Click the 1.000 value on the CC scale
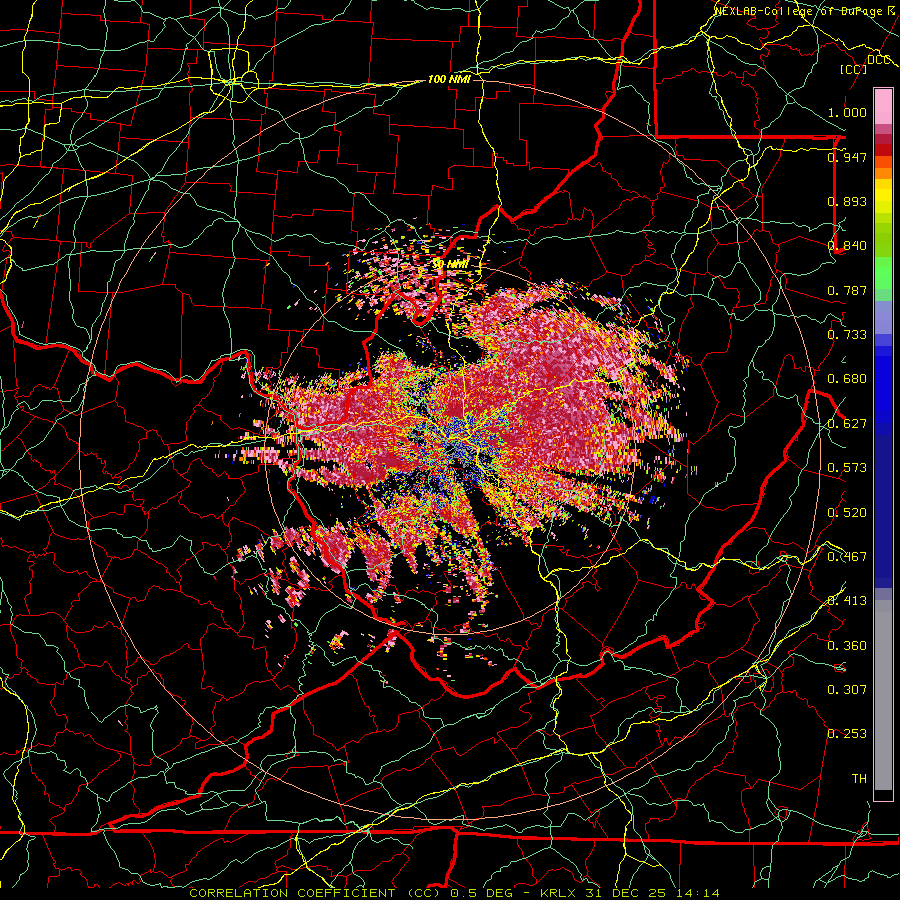Image resolution: width=900 pixels, height=900 pixels. [x=847, y=112]
